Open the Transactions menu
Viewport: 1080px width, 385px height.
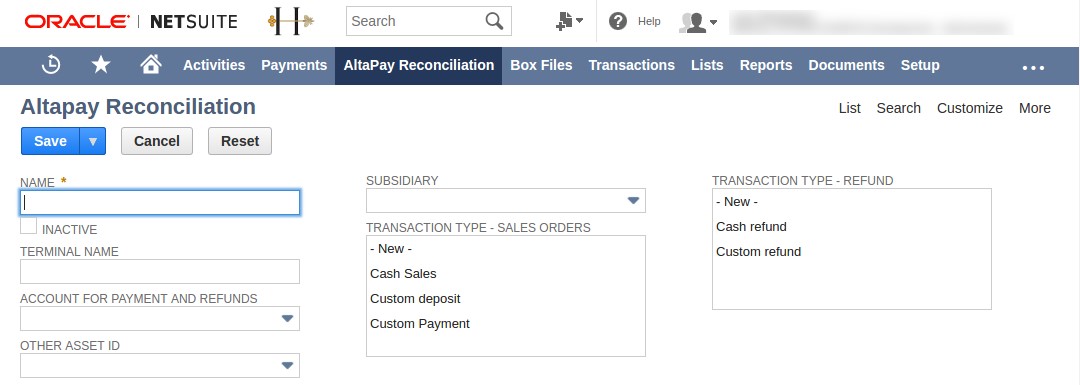(x=632, y=65)
